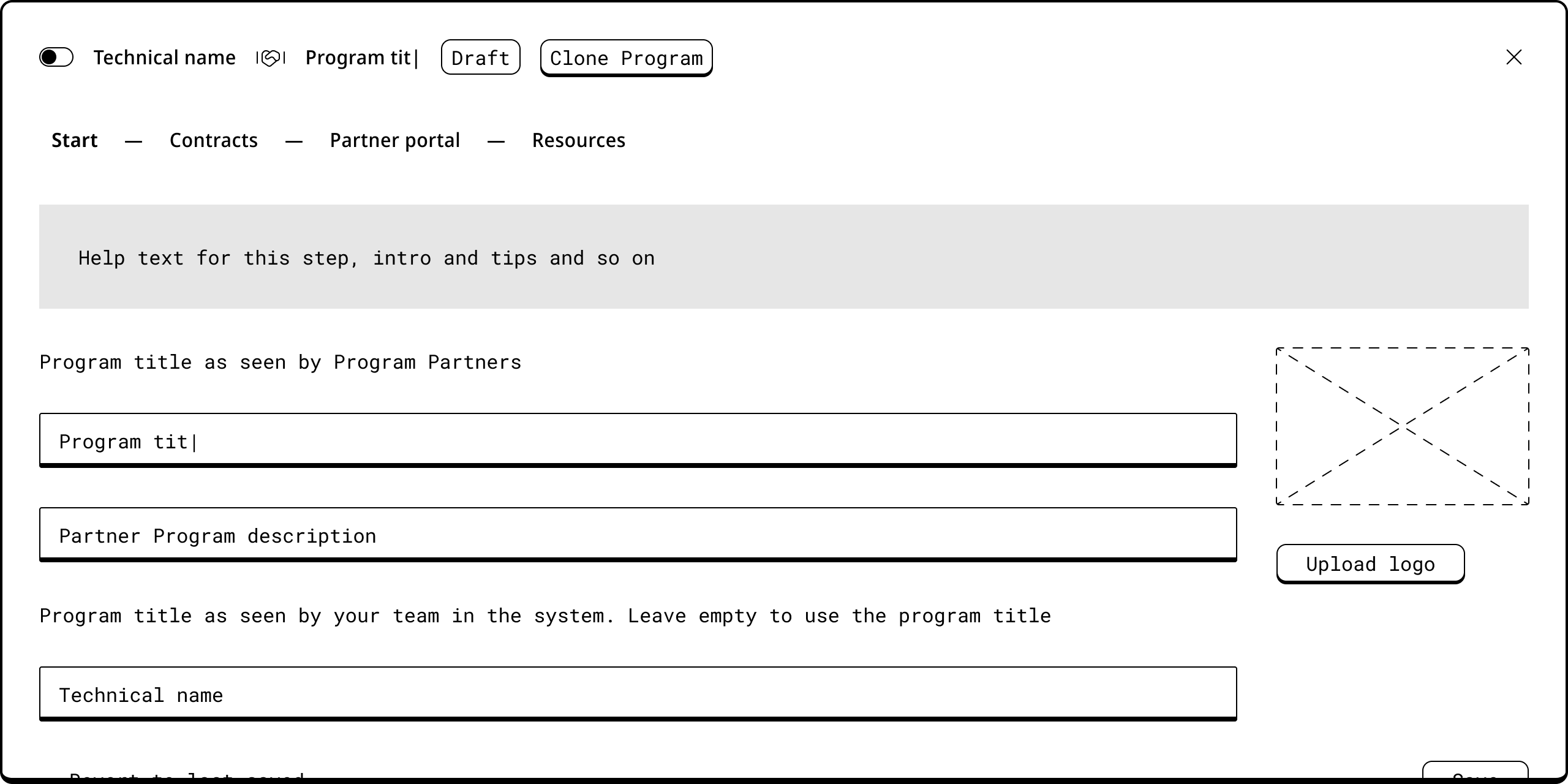The image size is (1568, 784).
Task: Select the Technical name input field
Action: click(x=638, y=693)
